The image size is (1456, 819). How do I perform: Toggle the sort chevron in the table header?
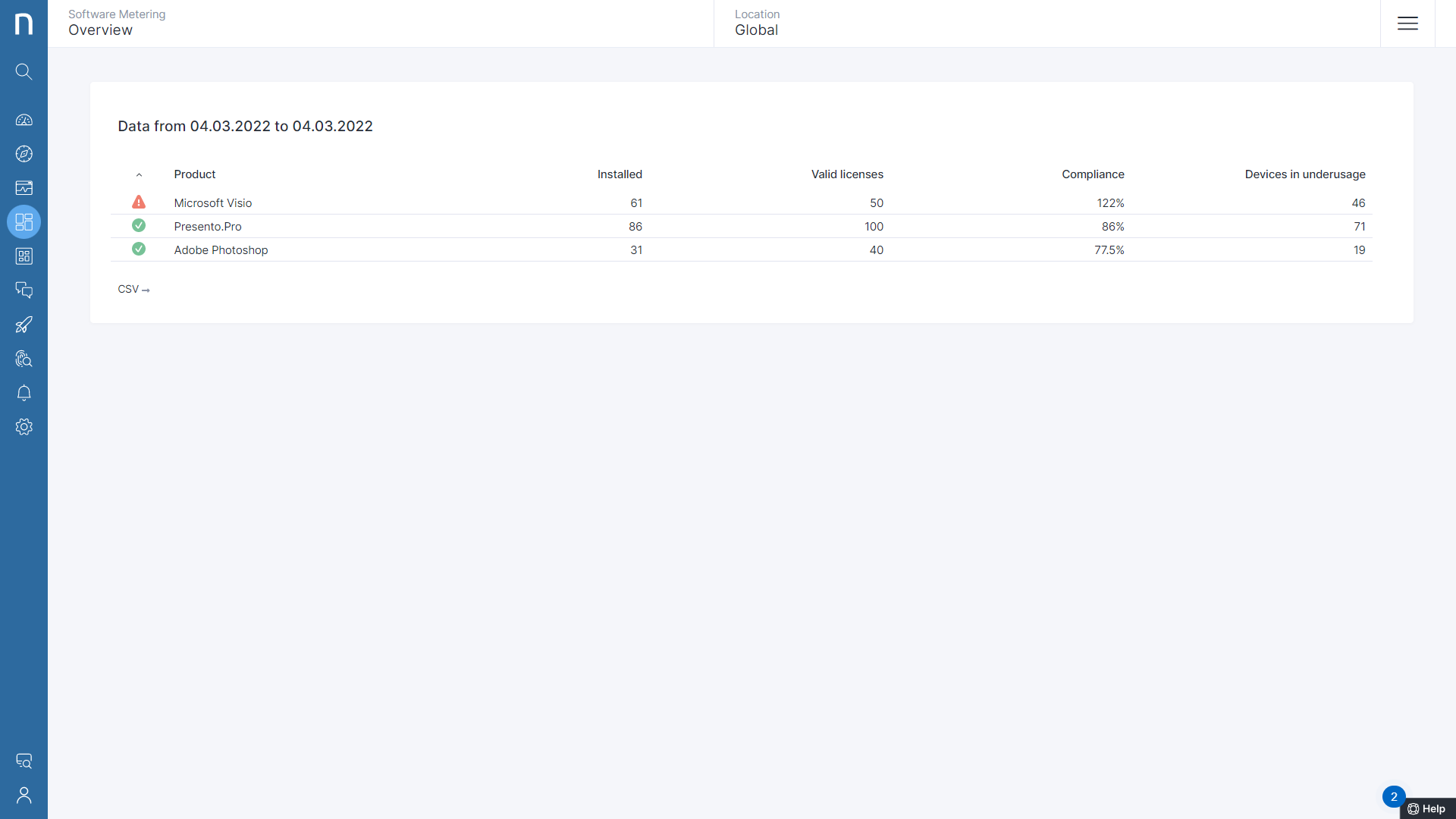pyautogui.click(x=139, y=175)
